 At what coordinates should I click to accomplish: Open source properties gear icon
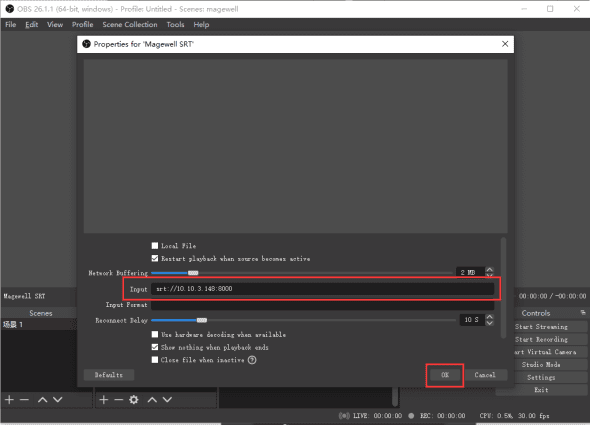point(134,399)
